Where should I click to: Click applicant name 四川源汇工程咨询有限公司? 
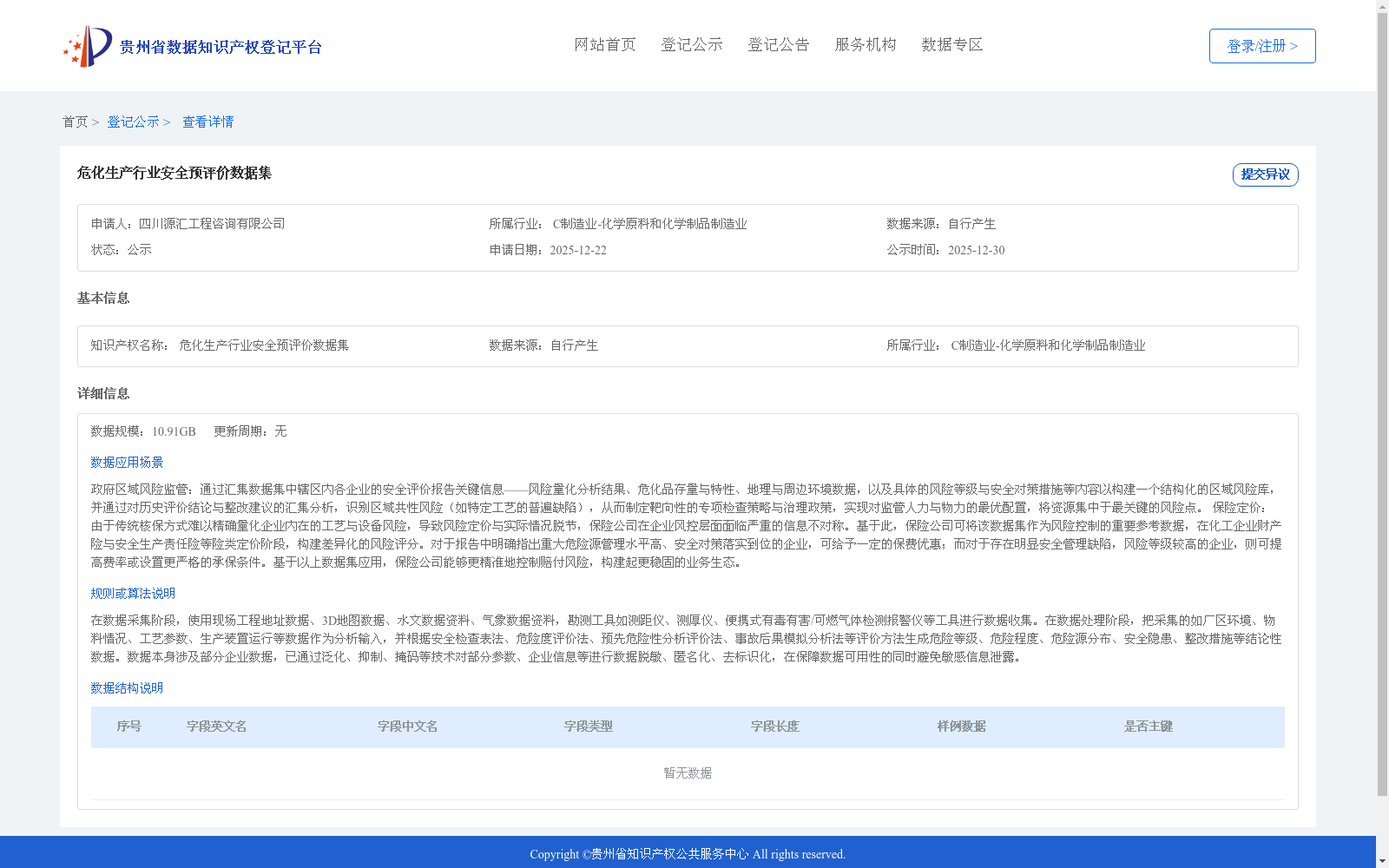pos(212,224)
